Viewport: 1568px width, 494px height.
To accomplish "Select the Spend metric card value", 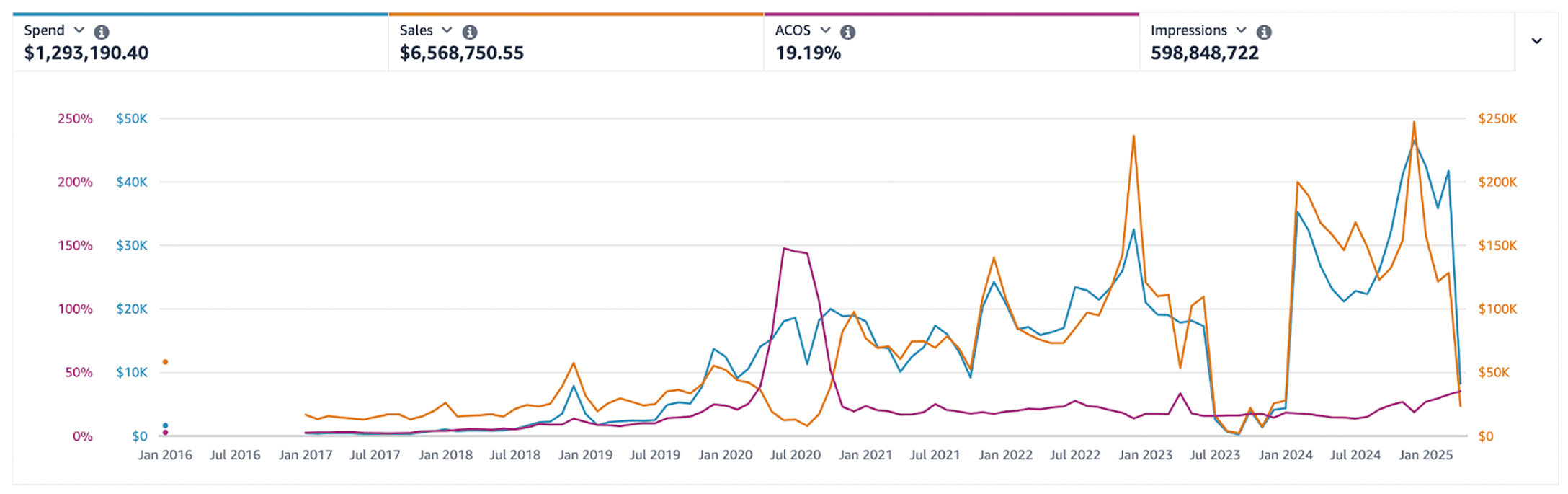I will tap(86, 53).
